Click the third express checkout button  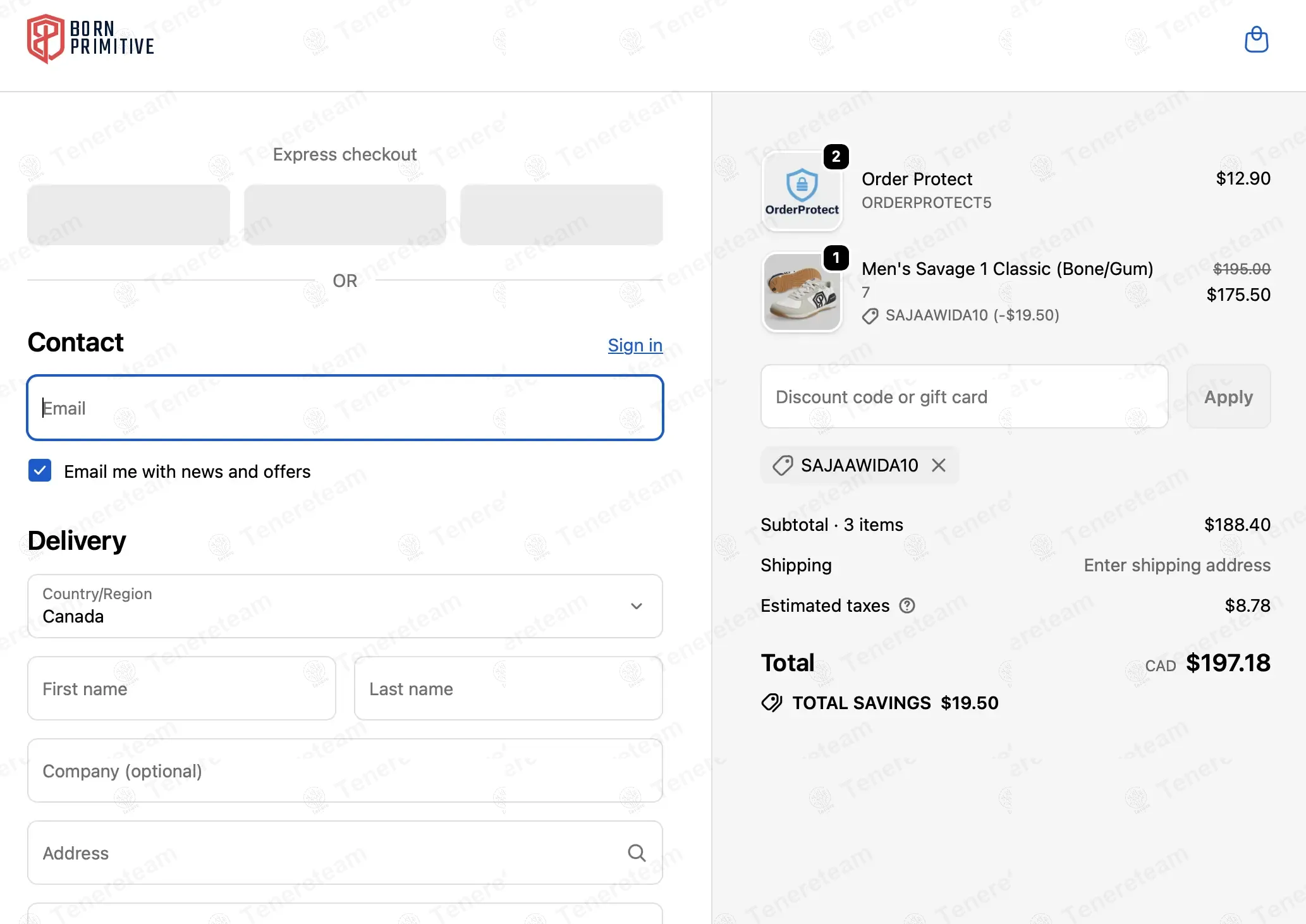[561, 215]
